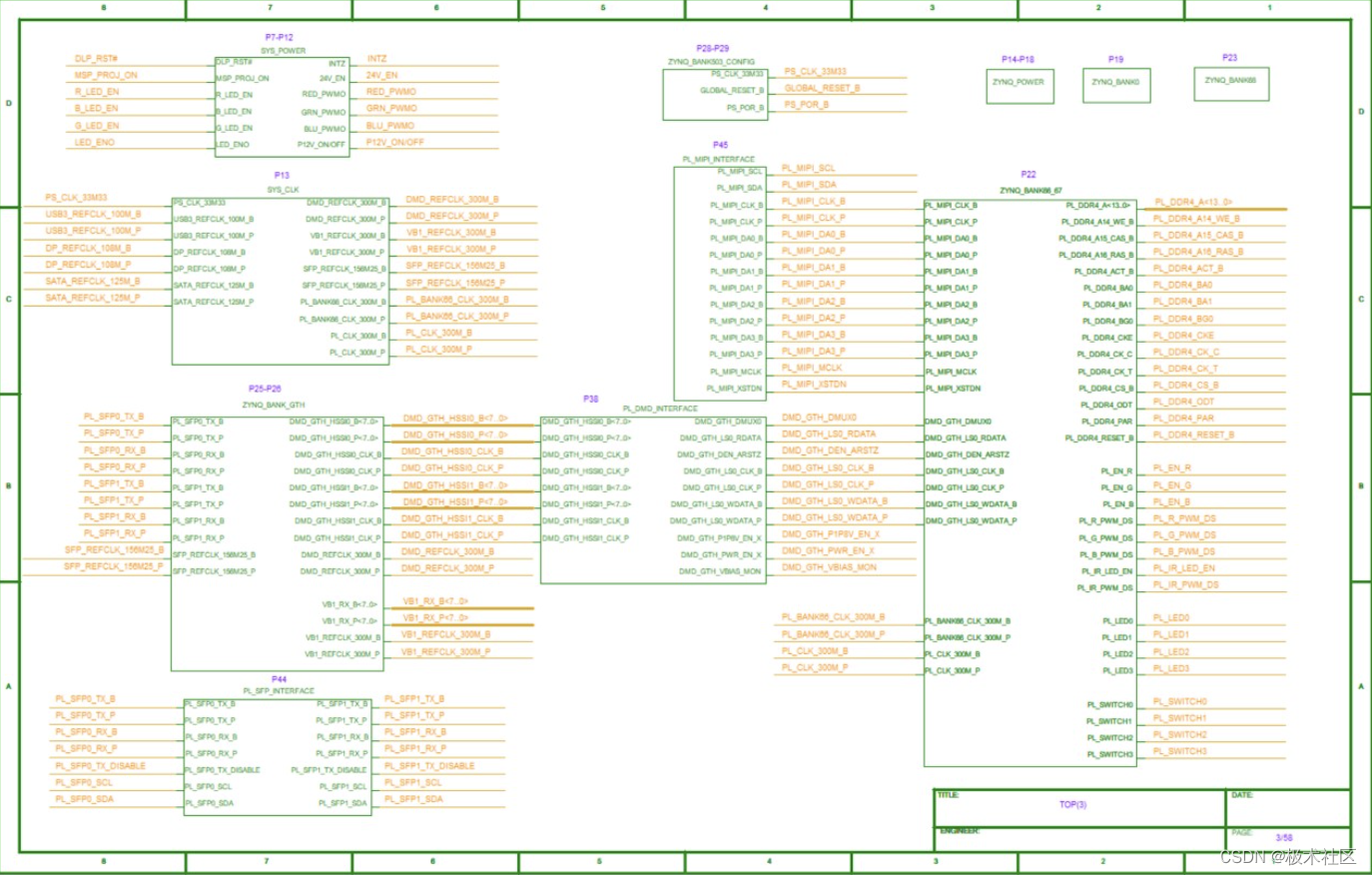Select the orange DMD_GTH_HSSI0_B<7..0> bus label

pyautogui.click(x=455, y=419)
